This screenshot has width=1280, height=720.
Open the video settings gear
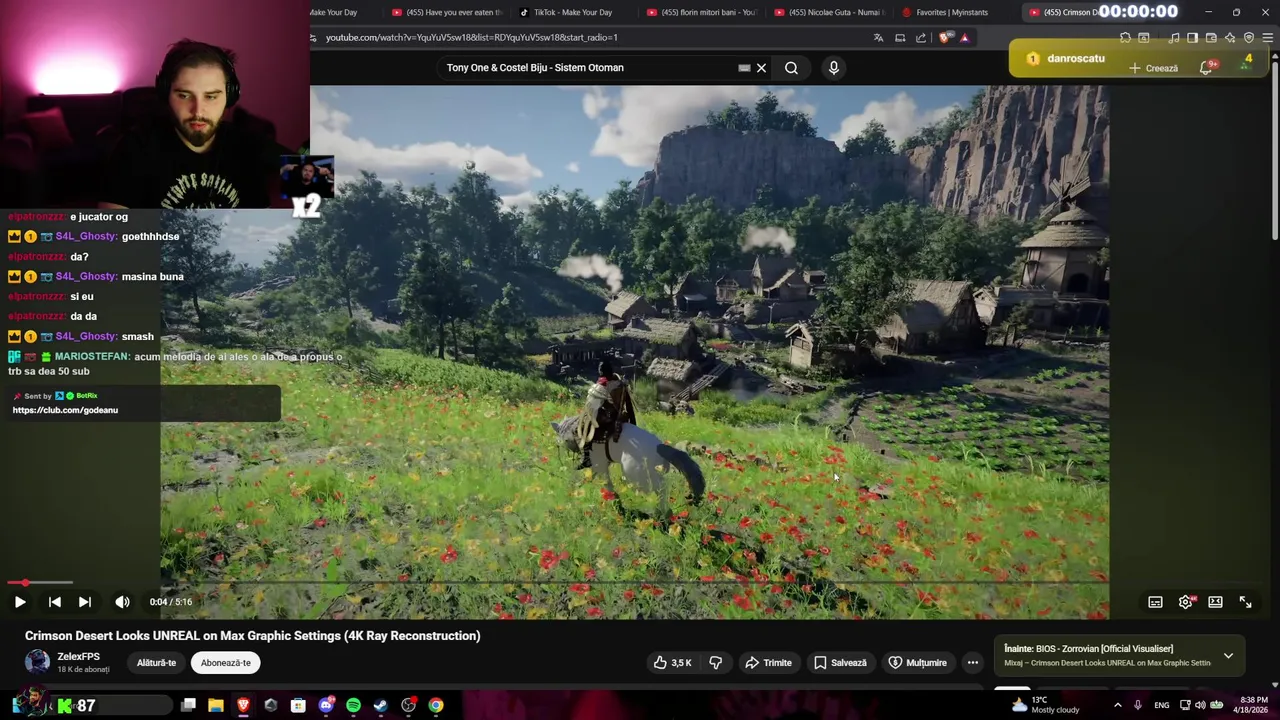coord(1185,602)
